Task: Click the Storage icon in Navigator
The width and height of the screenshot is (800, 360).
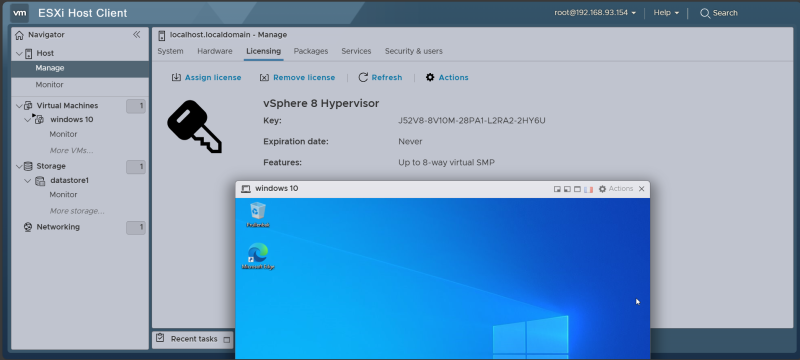Action: 29,166
